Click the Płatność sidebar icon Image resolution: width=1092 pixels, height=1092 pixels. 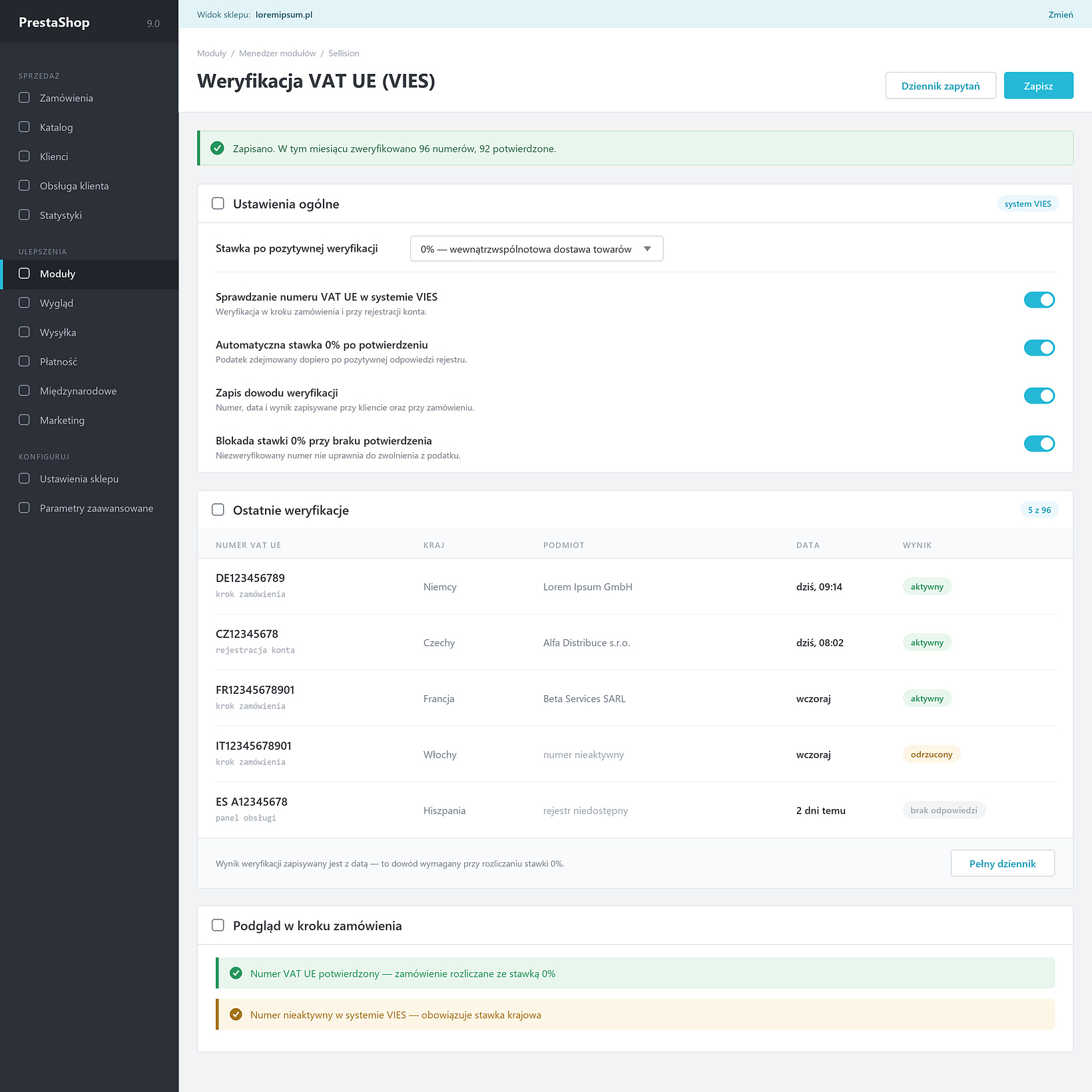[x=24, y=362]
